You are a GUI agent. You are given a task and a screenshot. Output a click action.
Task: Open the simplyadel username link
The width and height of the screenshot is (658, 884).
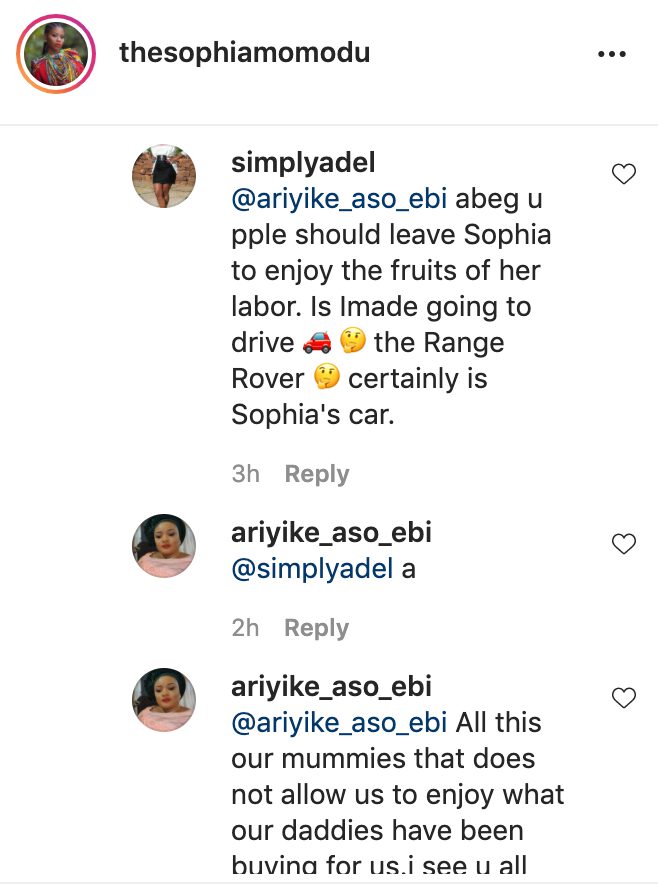click(303, 163)
